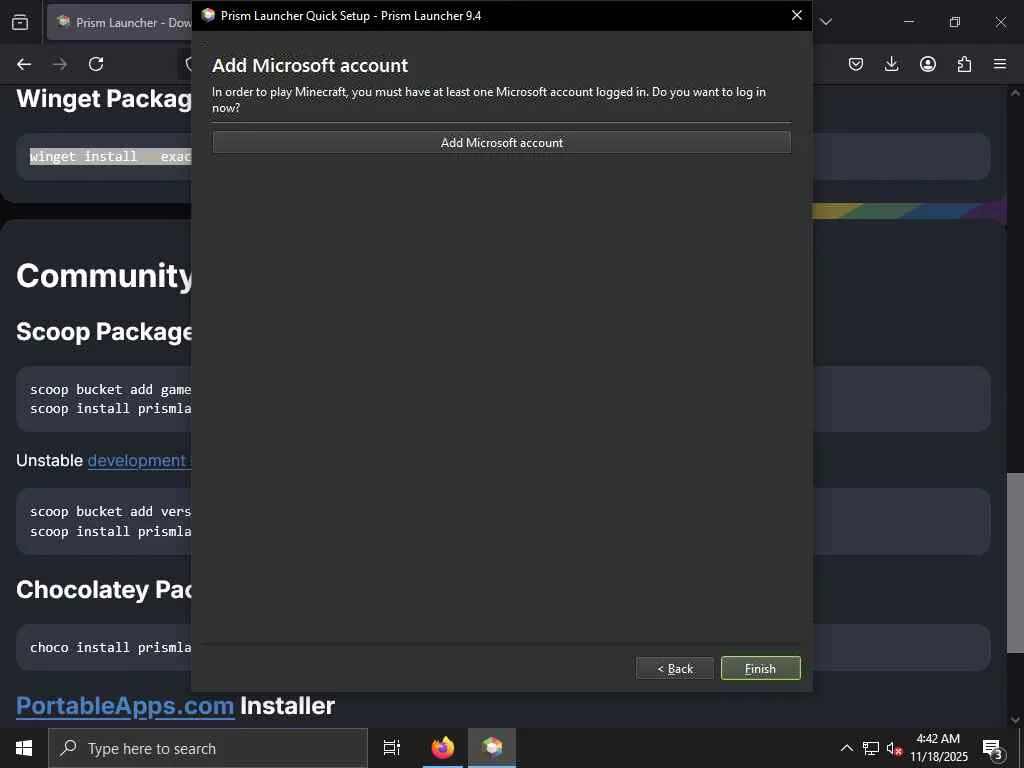Close the Prism Launcher Quick Setup dialog
1024x768 pixels.
797,15
